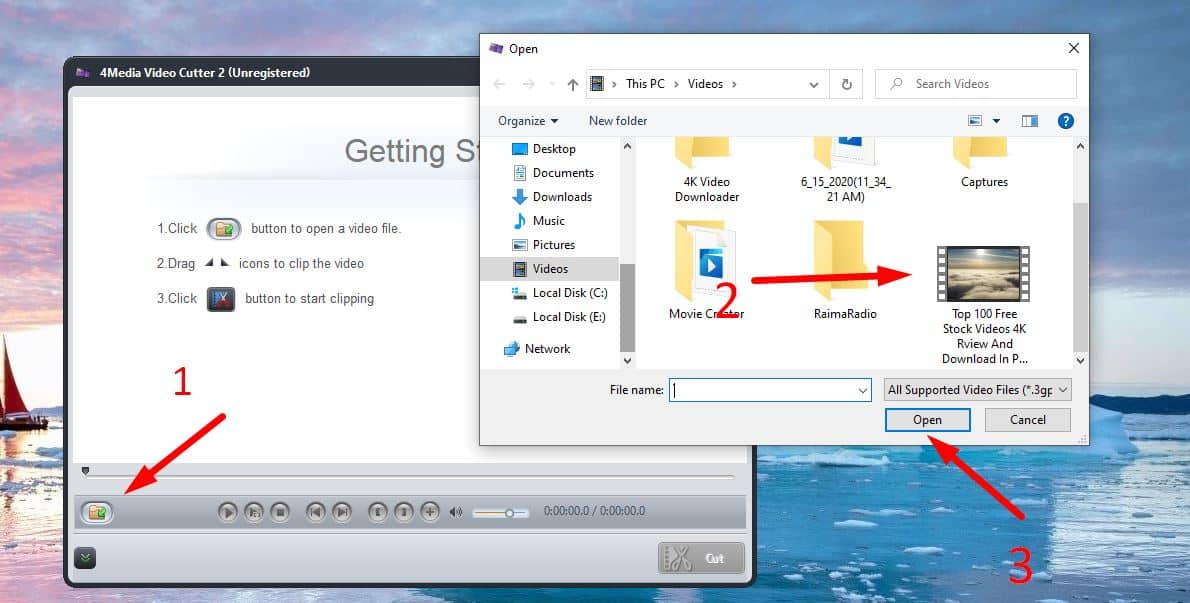This screenshot has height=603, width=1190.
Task: Open the Organize menu
Action: (x=528, y=121)
